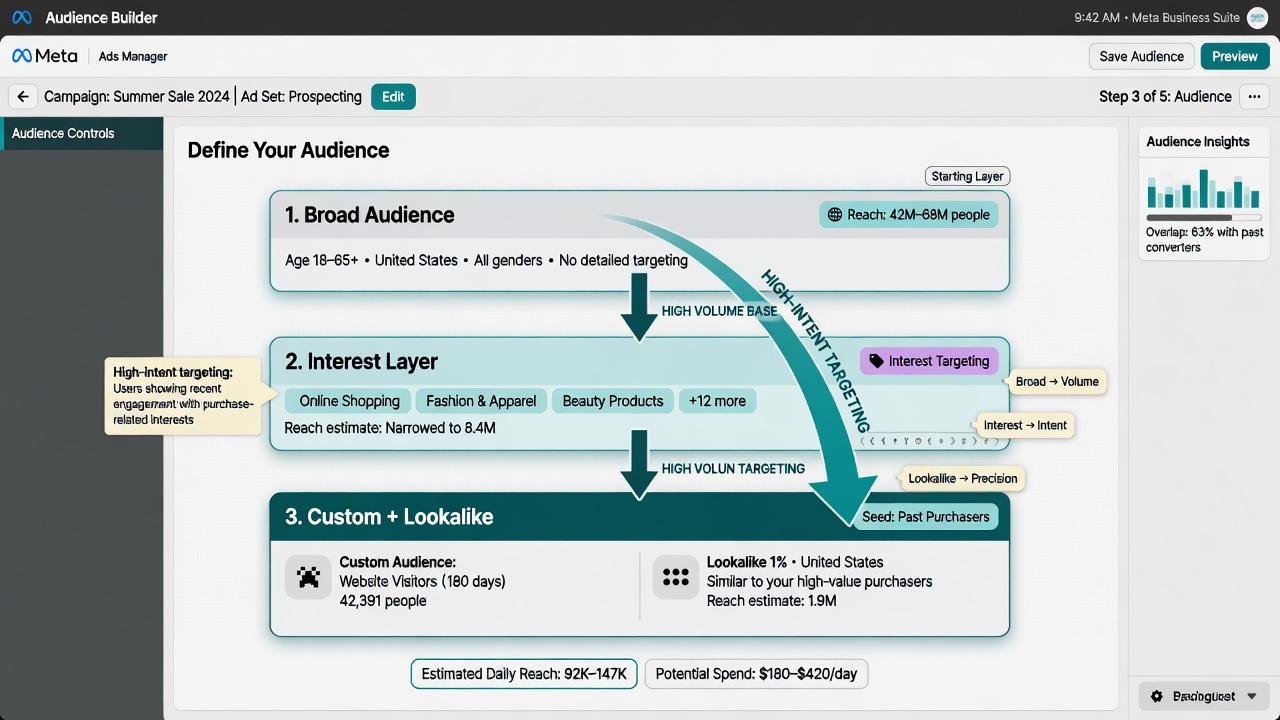Click Campaign: Summer Sale 2024 breadcrumb
Viewport: 1280px width, 720px height.
click(x=137, y=97)
